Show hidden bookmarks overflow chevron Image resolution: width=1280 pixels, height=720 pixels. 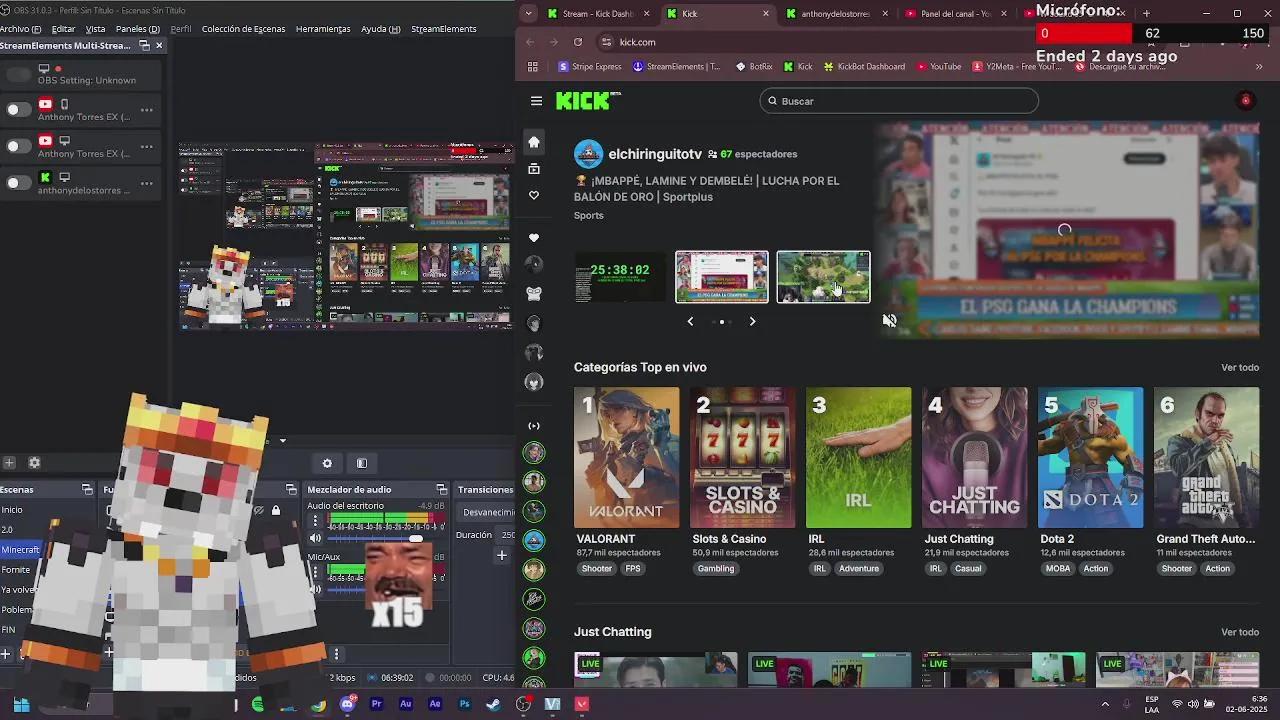click(x=1258, y=67)
